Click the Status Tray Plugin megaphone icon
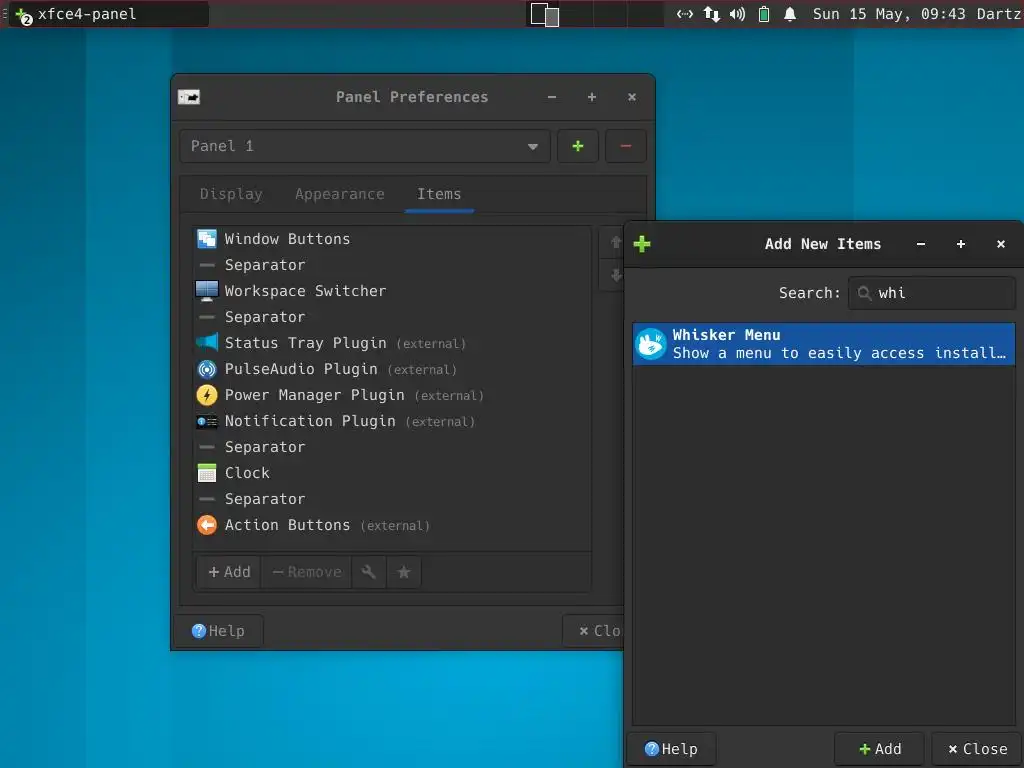1024x768 pixels. [x=206, y=343]
